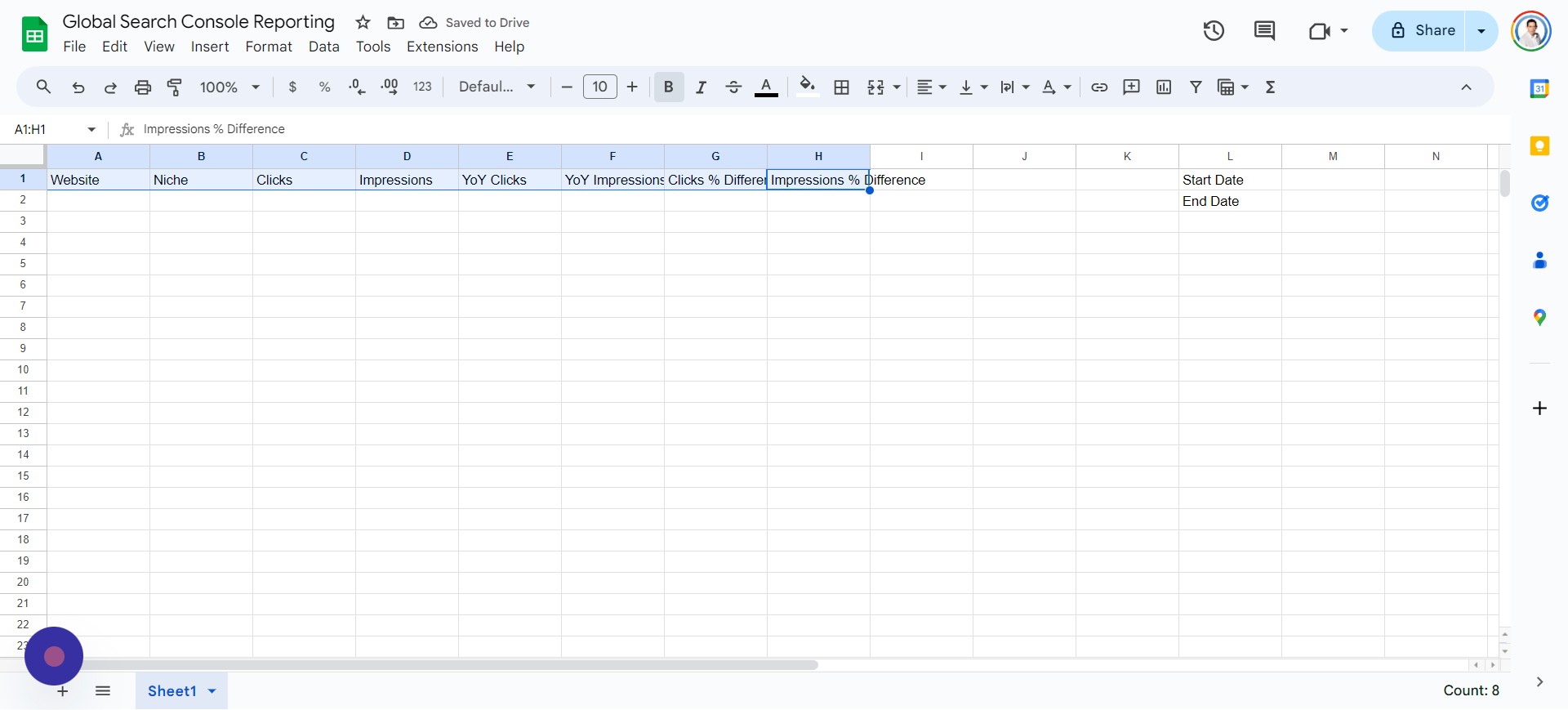Image resolution: width=1568 pixels, height=710 pixels.
Task: Open version history clock icon
Action: tap(1214, 31)
